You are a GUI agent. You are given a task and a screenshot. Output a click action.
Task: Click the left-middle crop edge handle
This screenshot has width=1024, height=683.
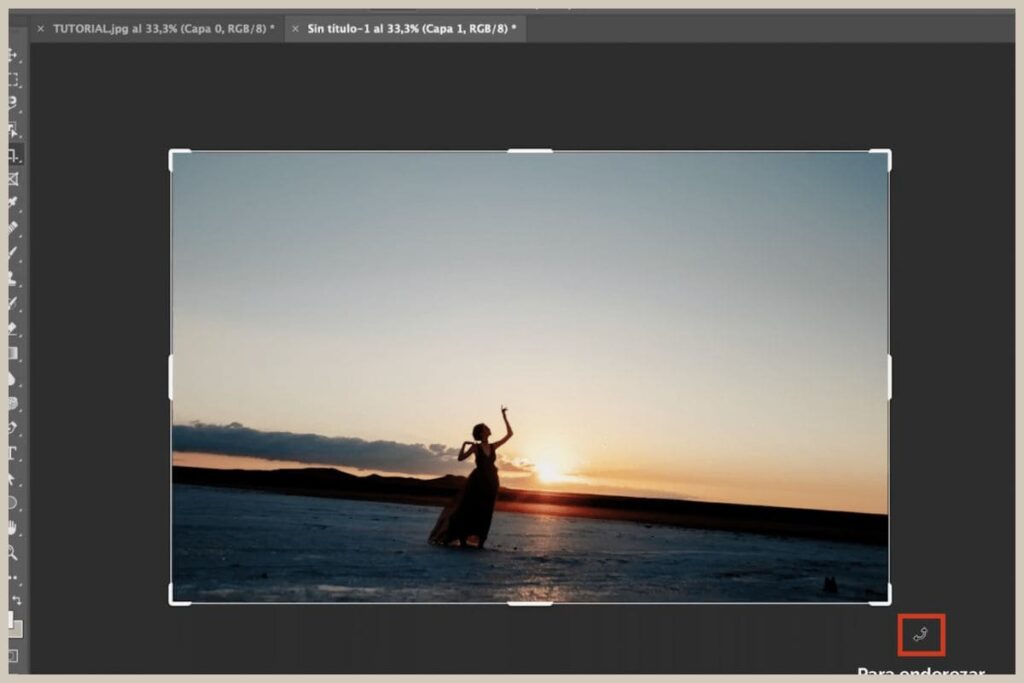(x=171, y=377)
